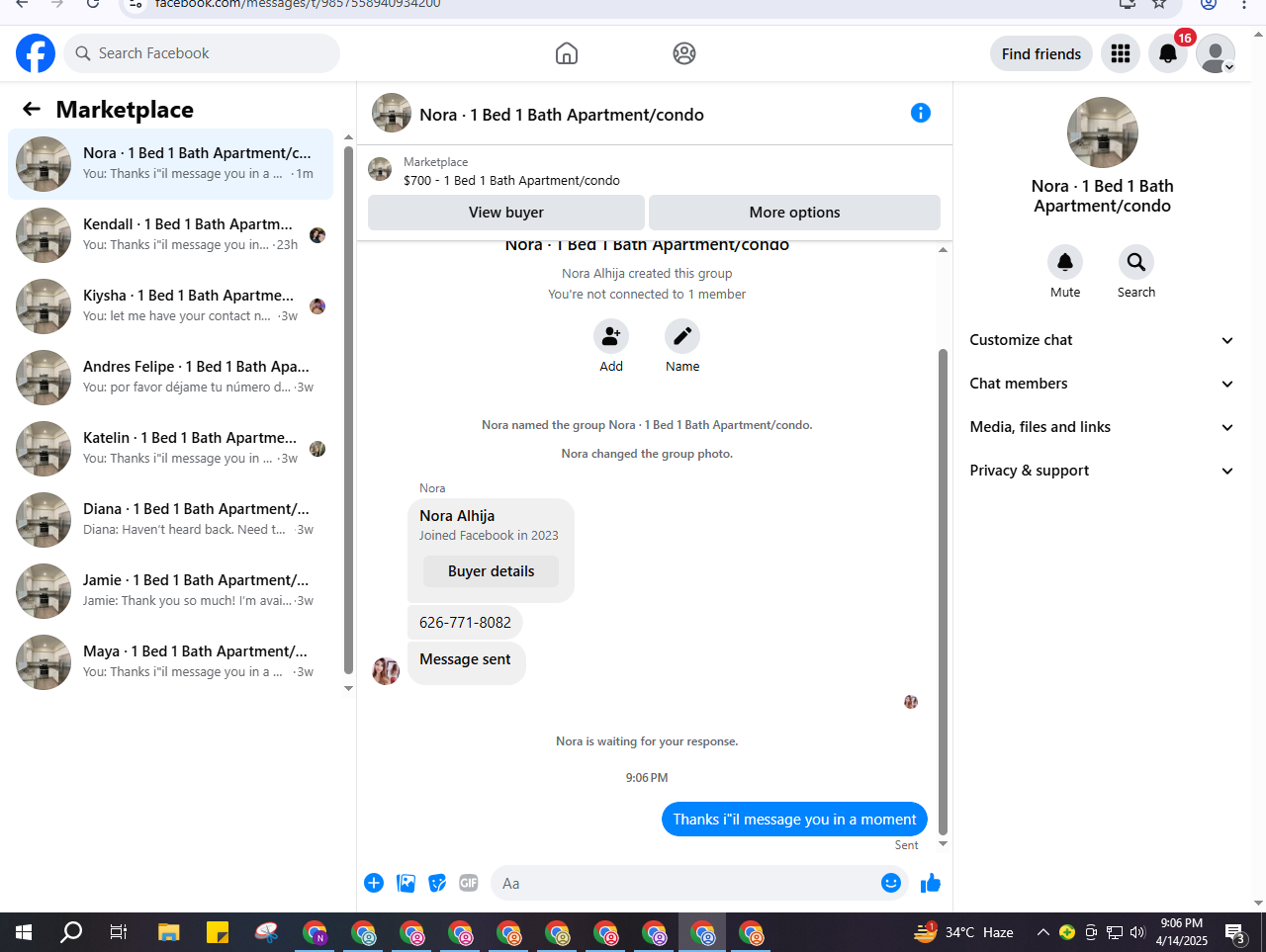1266x952 pixels.
Task: Open File Explorer from taskbar
Action: 169,932
